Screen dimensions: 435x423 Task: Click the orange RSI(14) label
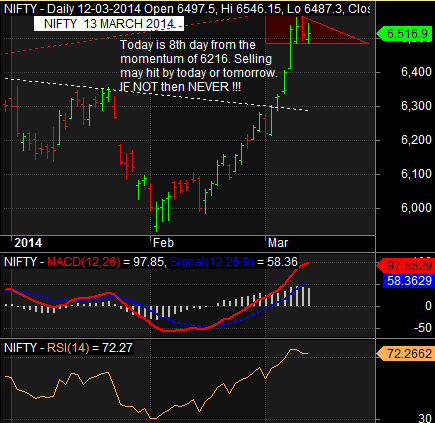coord(68,348)
